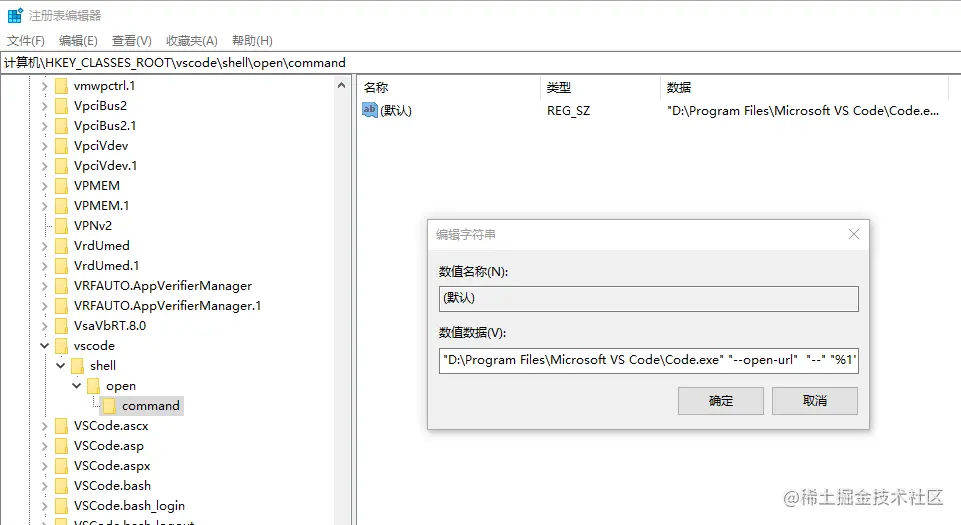Open the 帮助(H) menu
Image resolution: width=961 pixels, height=525 pixels.
[x=252, y=41]
